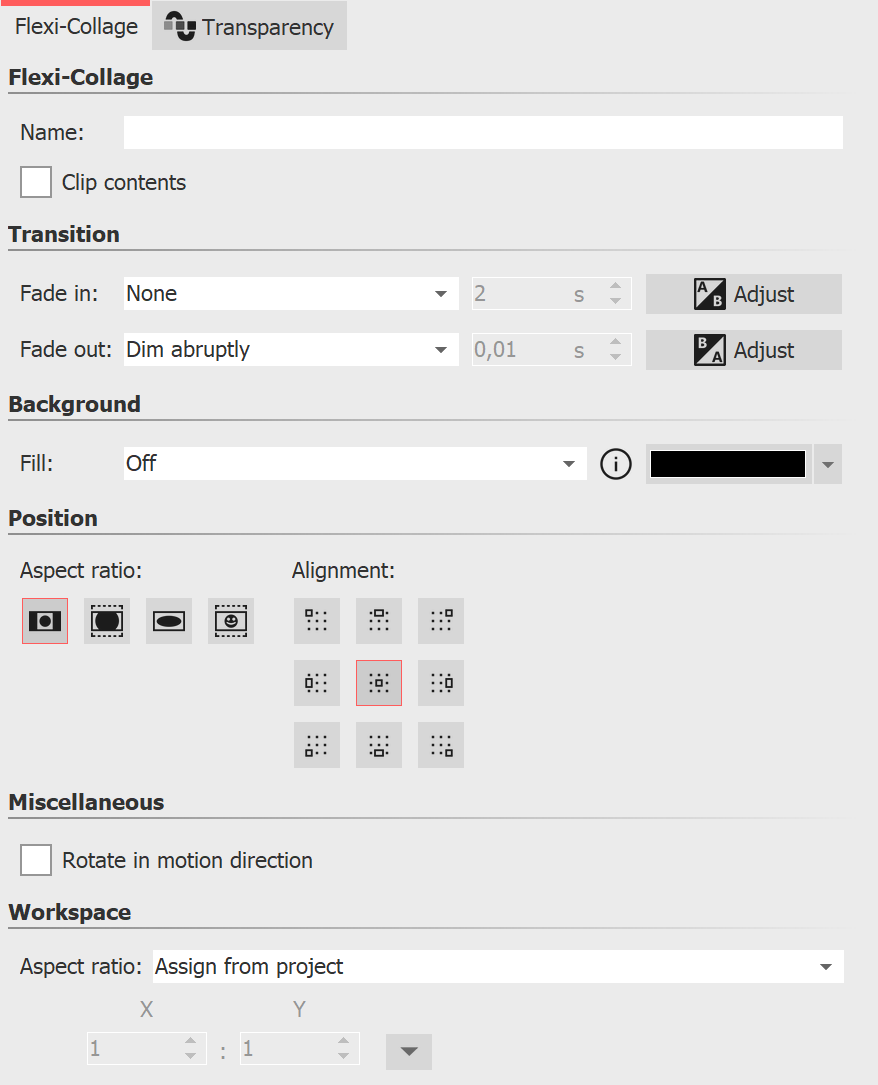The width and height of the screenshot is (878, 1085).
Task: Select the keep aspect ratio option
Action: [44, 620]
